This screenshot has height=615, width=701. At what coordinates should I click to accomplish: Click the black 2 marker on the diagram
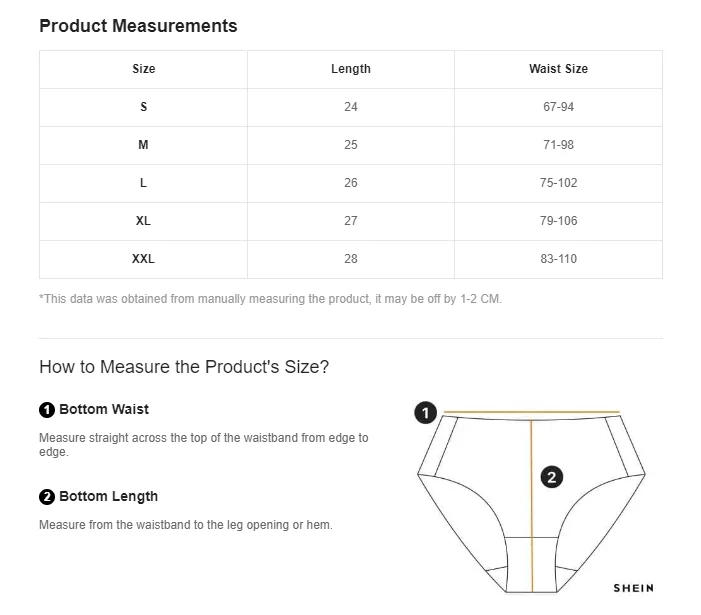pos(552,477)
